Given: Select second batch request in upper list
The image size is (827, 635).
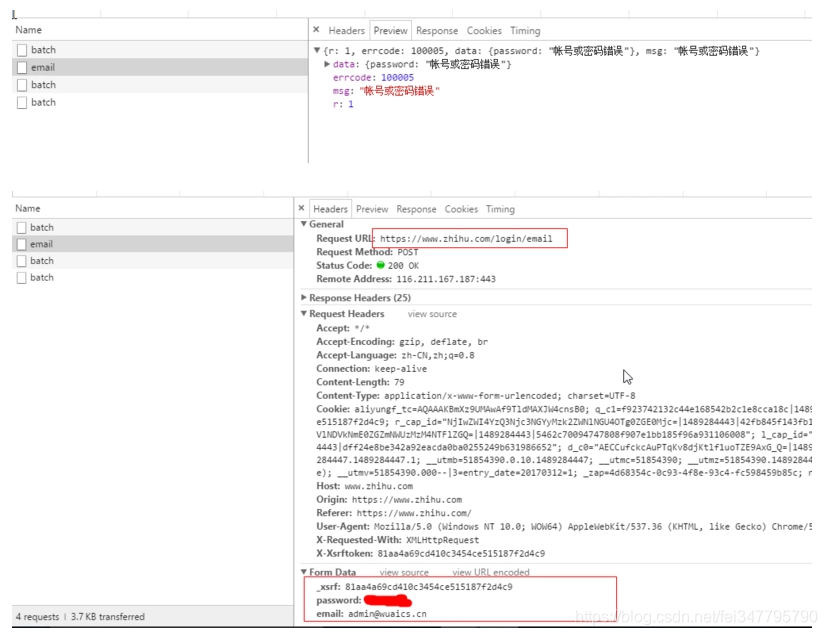Looking at the screenshot, I should pos(160,84).
